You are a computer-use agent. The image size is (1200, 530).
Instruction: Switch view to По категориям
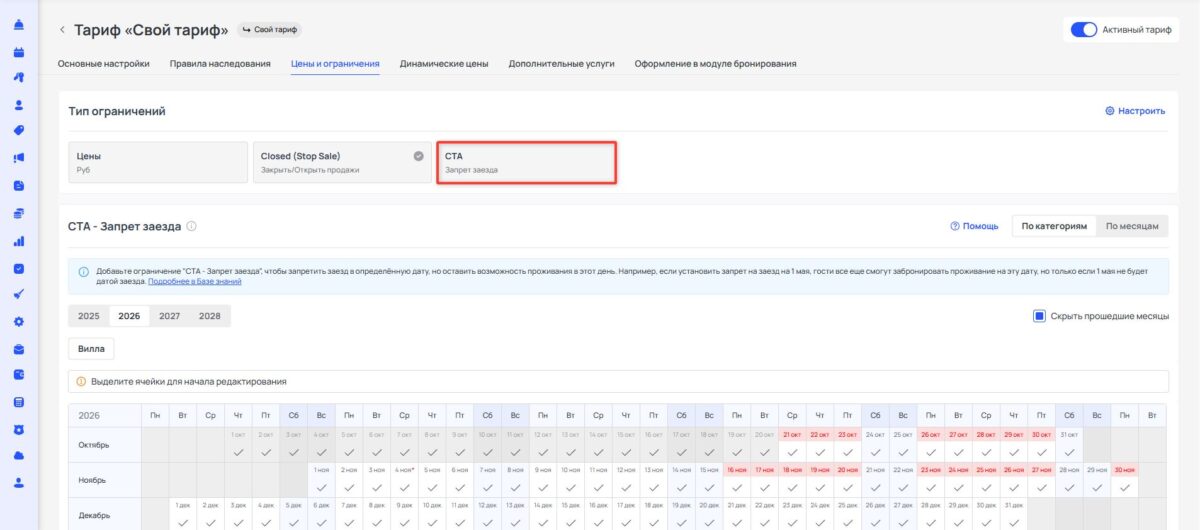click(1054, 226)
